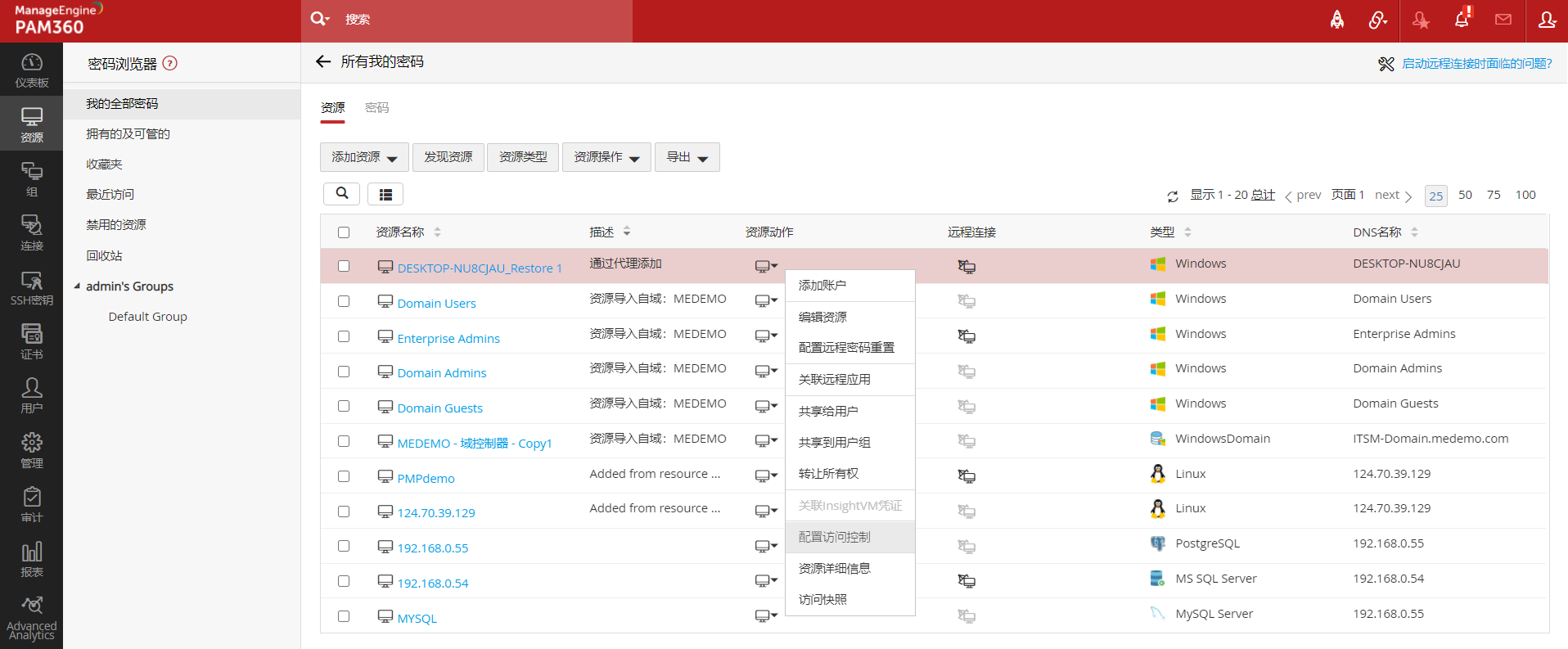
Task: Click the refresh icon beside 显示 1 - 20
Action: coord(1172,196)
